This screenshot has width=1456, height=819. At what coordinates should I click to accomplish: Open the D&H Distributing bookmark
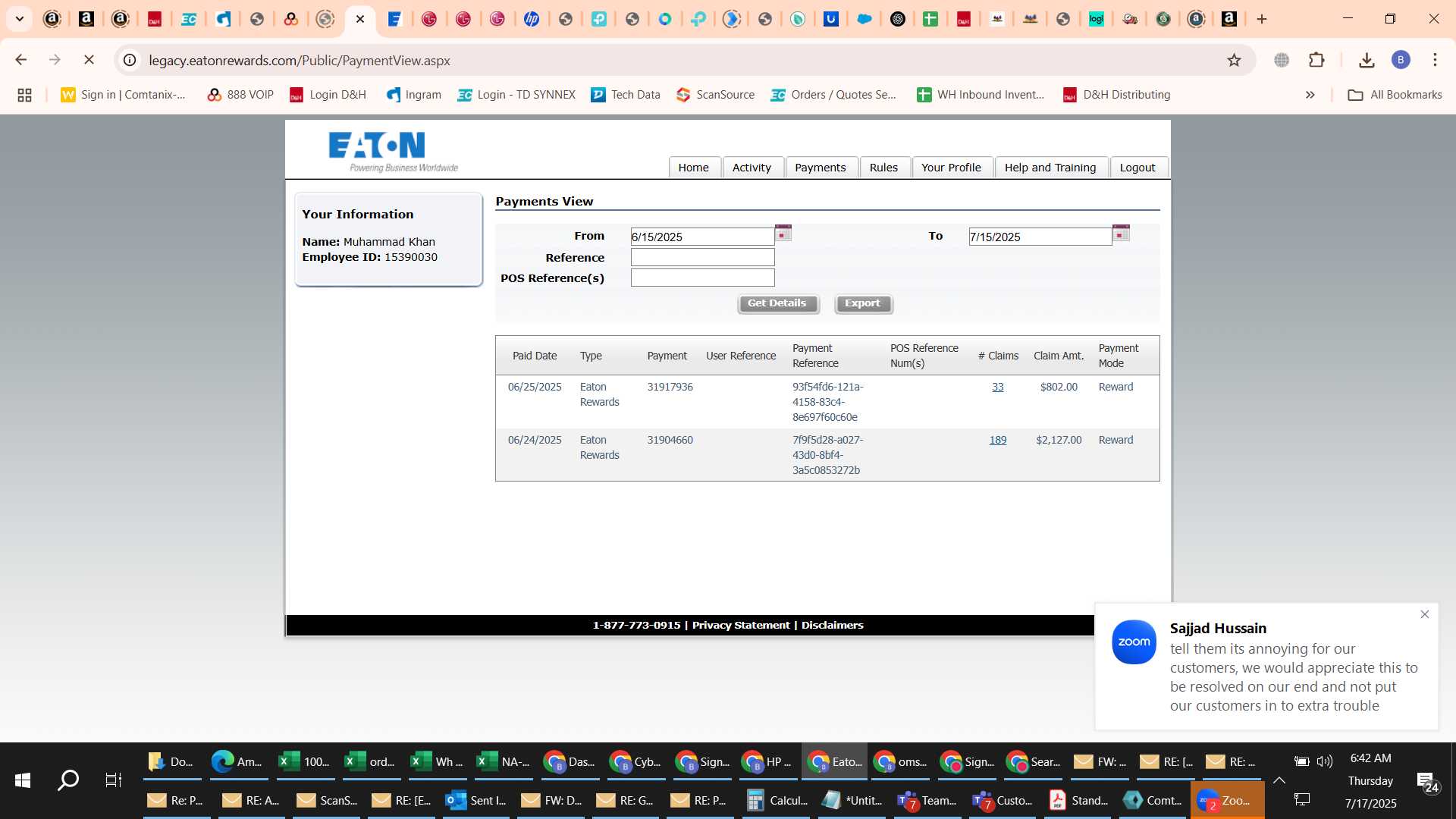(1117, 95)
